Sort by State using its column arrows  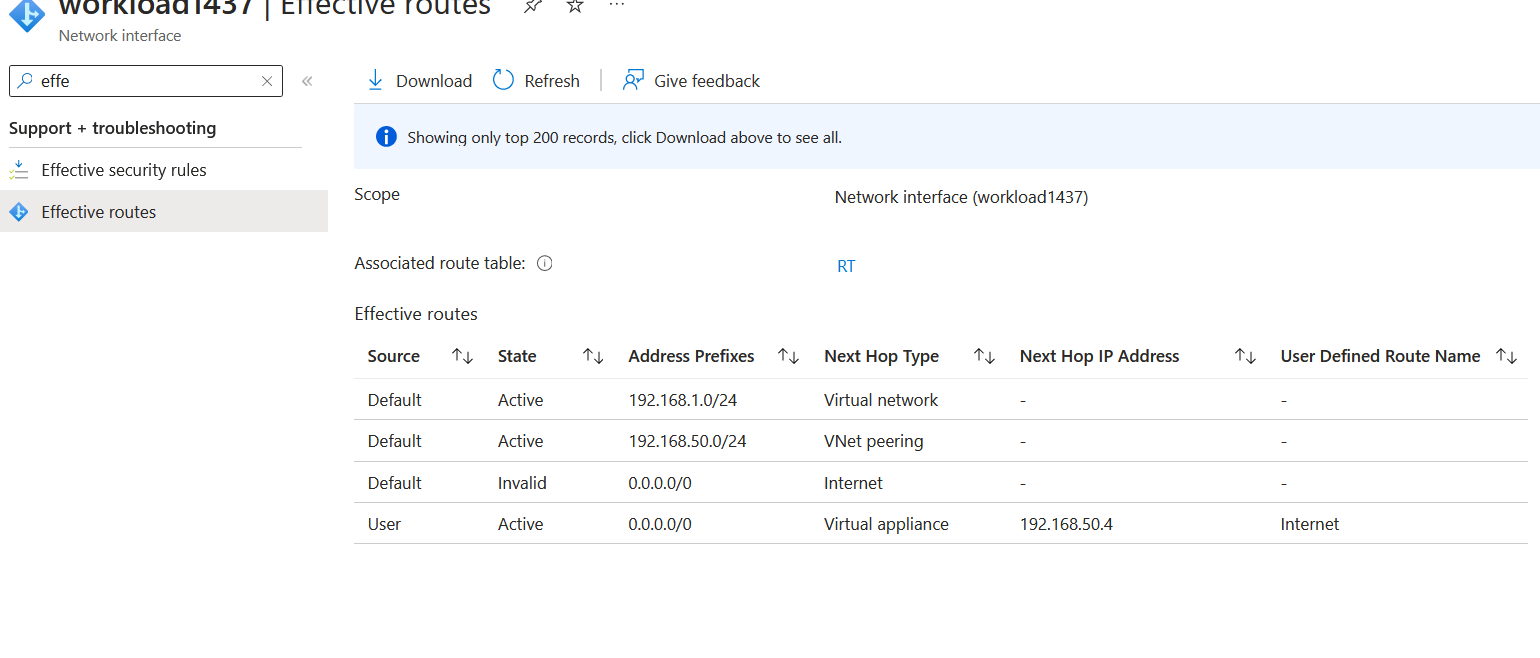coord(592,356)
